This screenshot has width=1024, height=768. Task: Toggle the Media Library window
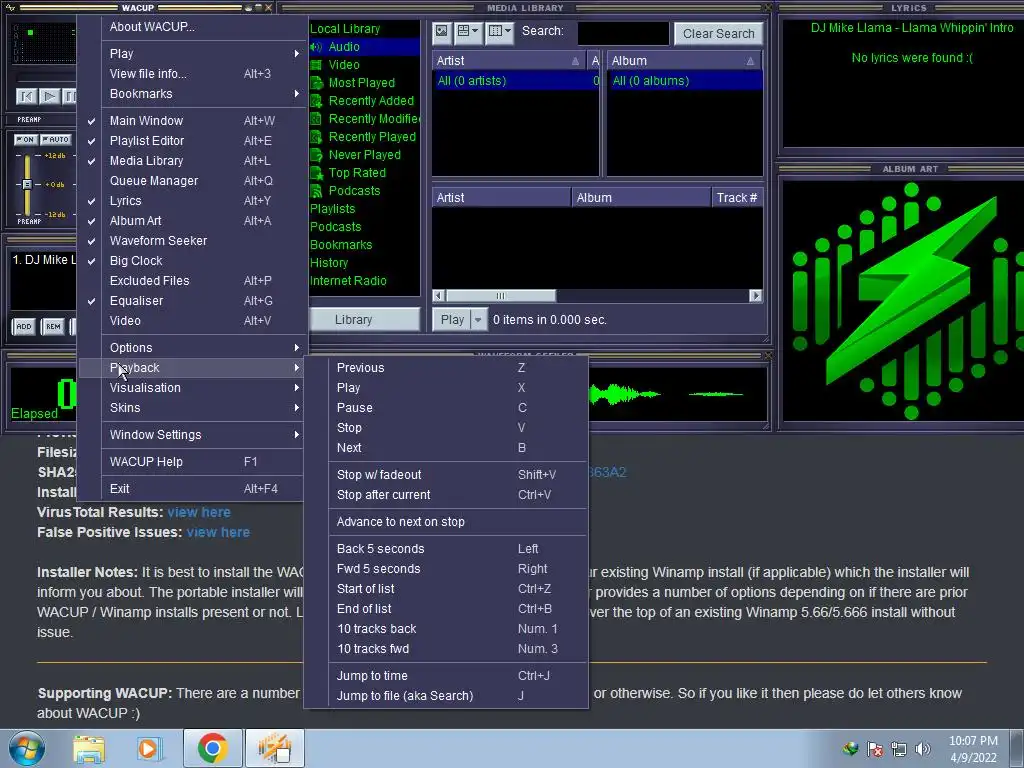coord(193,161)
